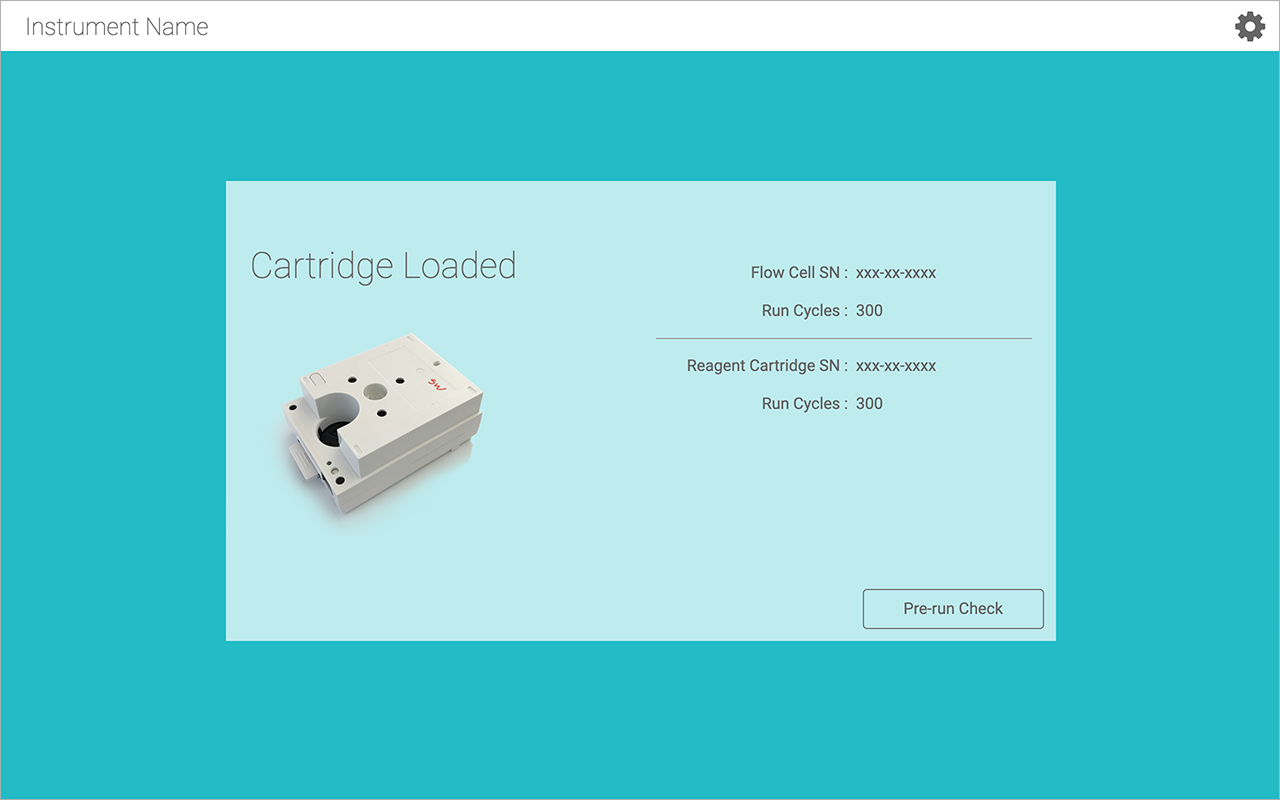Click the Cartridge Loaded heading
The width and height of the screenshot is (1280, 800).
pyautogui.click(x=383, y=266)
